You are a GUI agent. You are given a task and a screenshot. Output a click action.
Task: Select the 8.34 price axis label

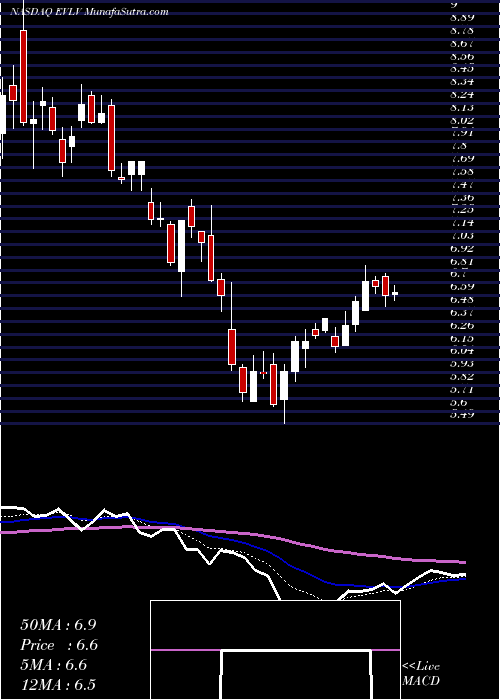462,82
